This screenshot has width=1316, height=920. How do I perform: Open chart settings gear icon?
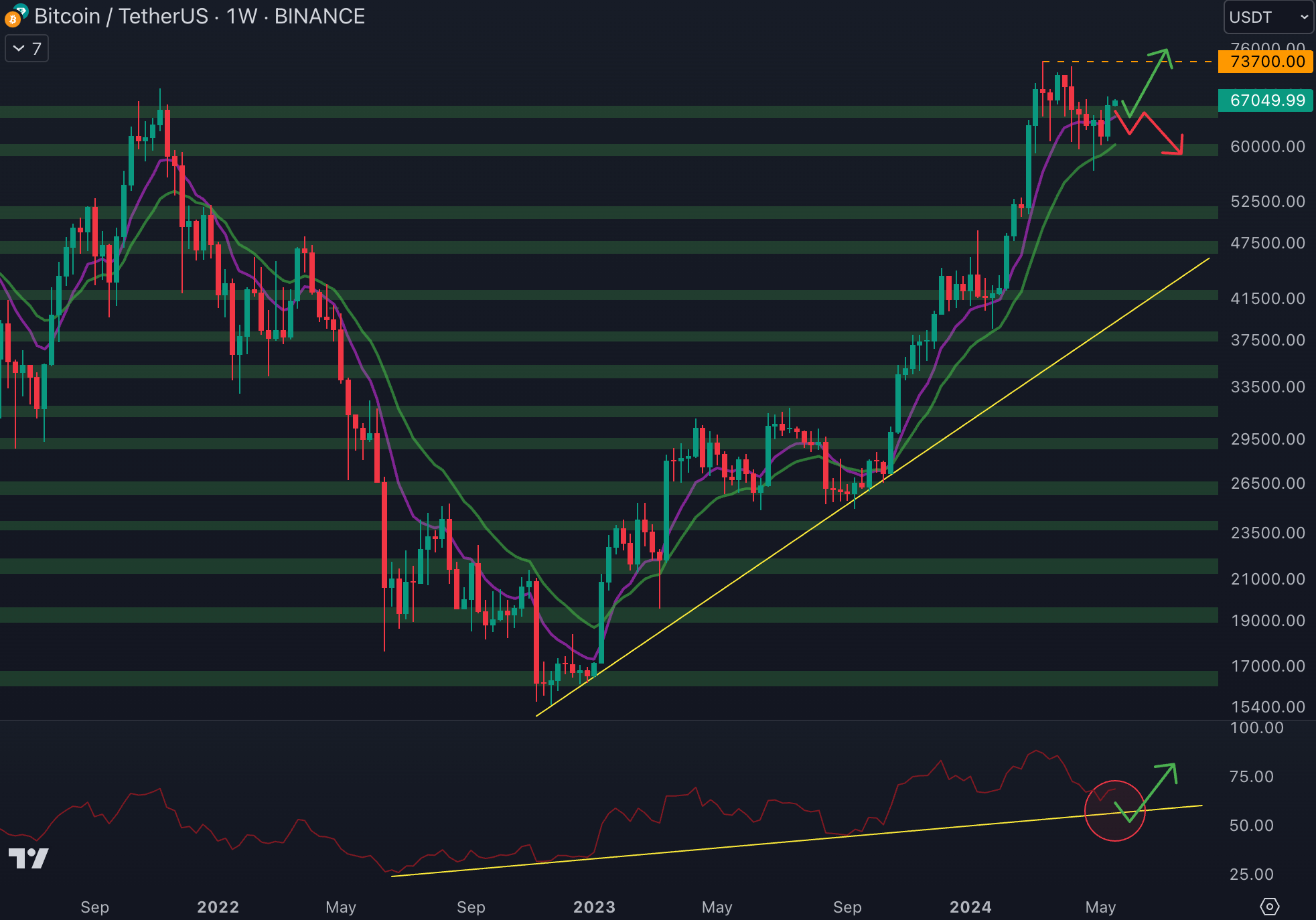(1269, 907)
